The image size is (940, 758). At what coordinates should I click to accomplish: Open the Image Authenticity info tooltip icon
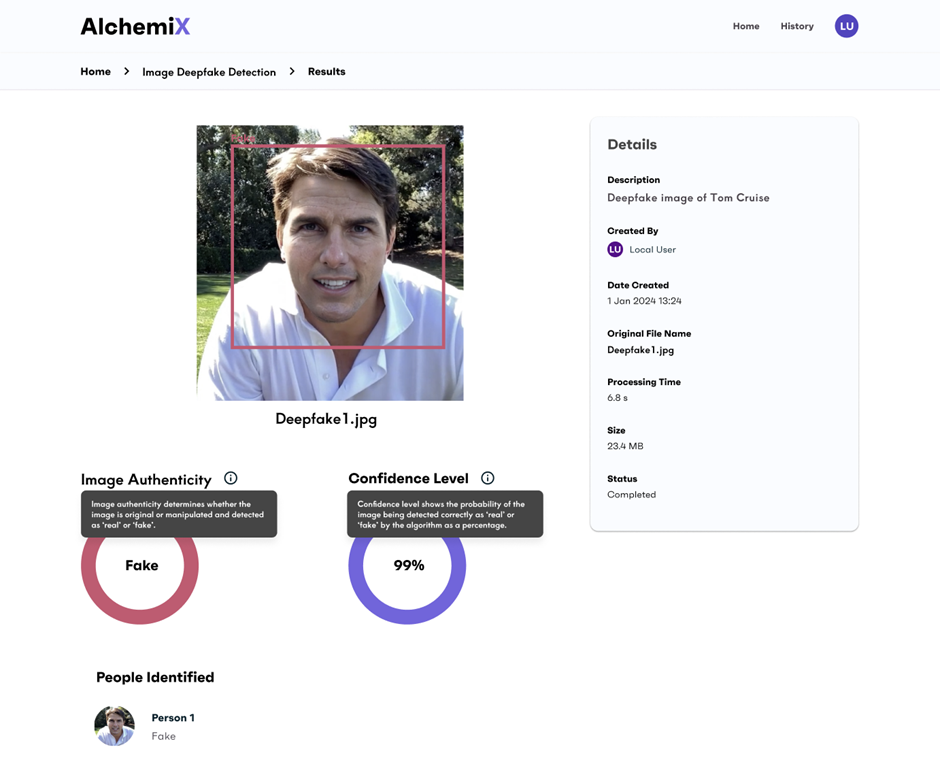[x=231, y=478]
